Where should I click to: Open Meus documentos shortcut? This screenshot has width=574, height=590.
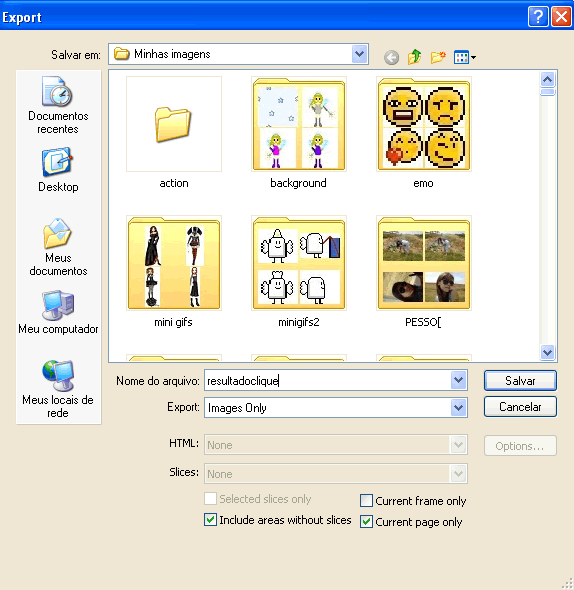pos(58,247)
